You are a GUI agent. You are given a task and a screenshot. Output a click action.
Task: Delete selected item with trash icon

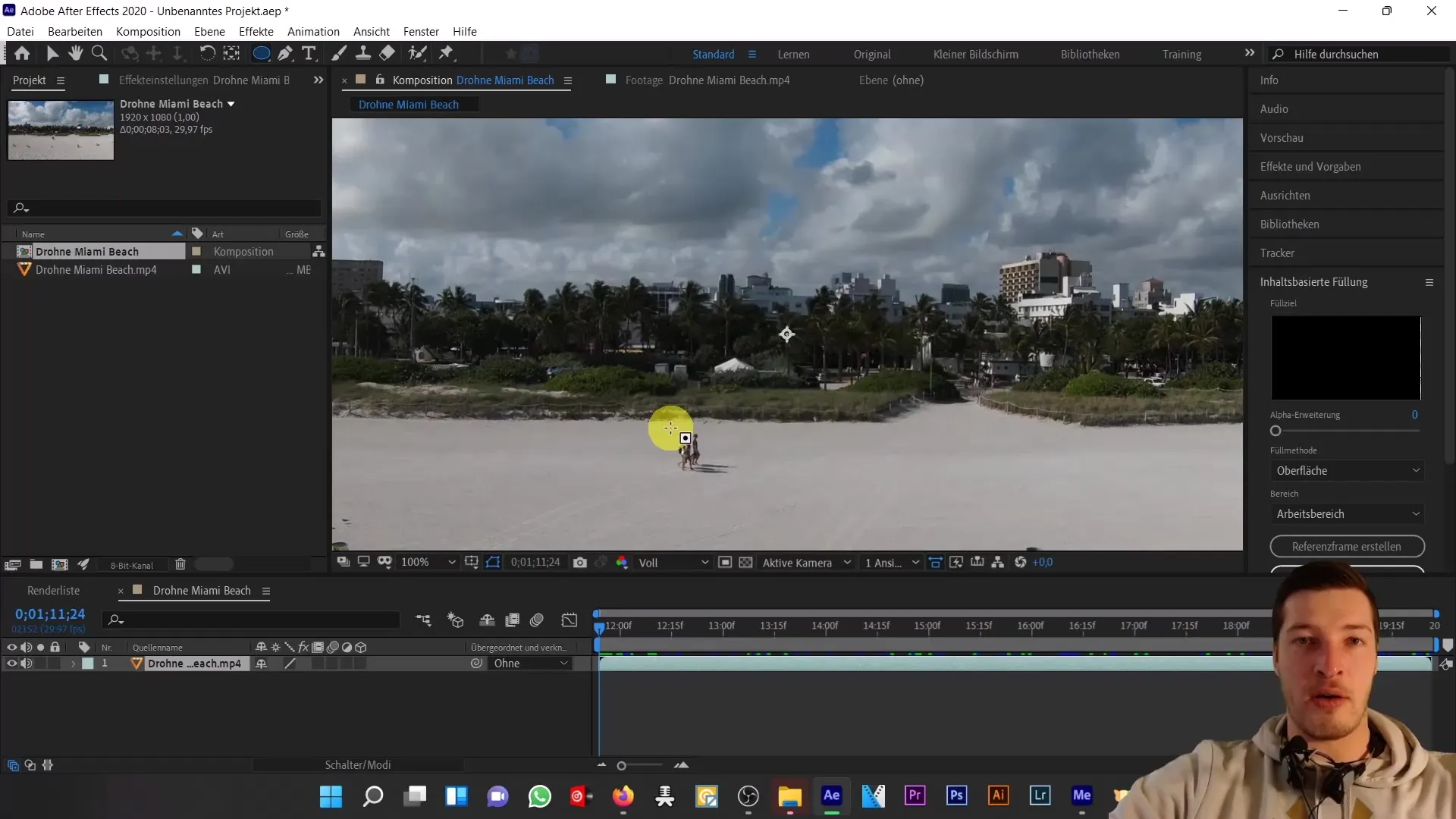click(x=180, y=565)
